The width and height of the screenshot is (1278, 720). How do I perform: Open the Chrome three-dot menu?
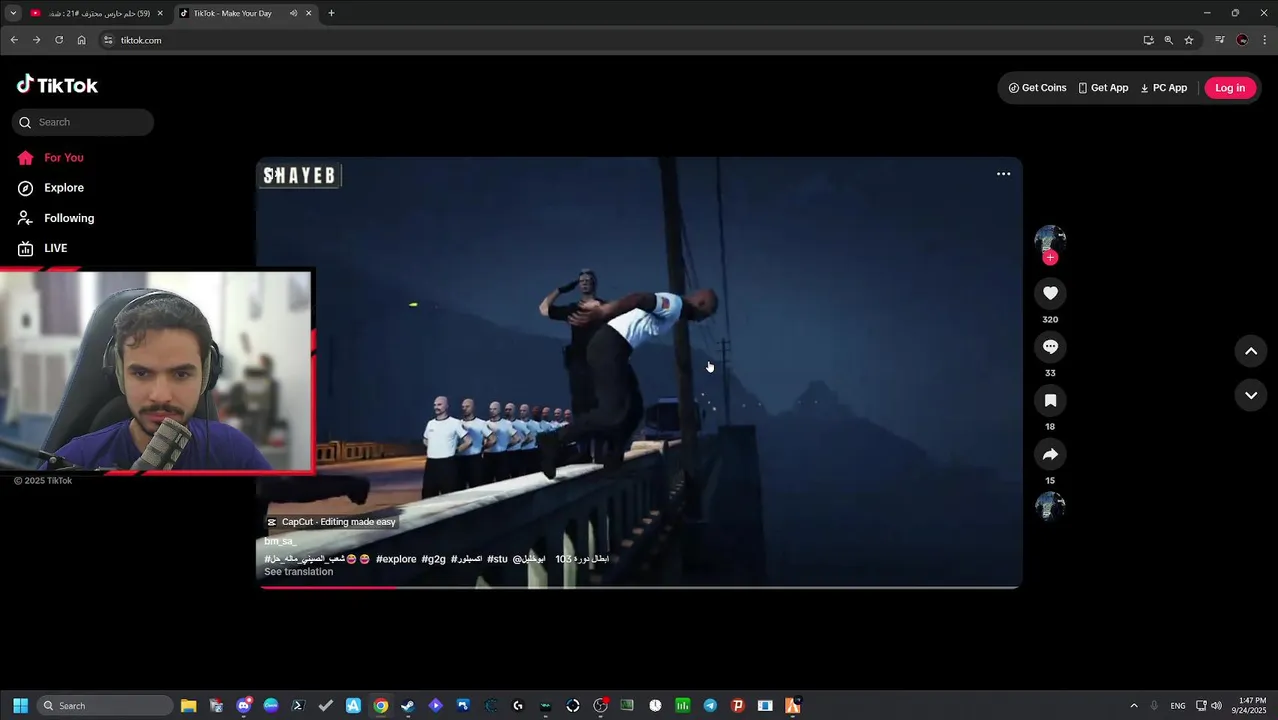tap(1264, 40)
